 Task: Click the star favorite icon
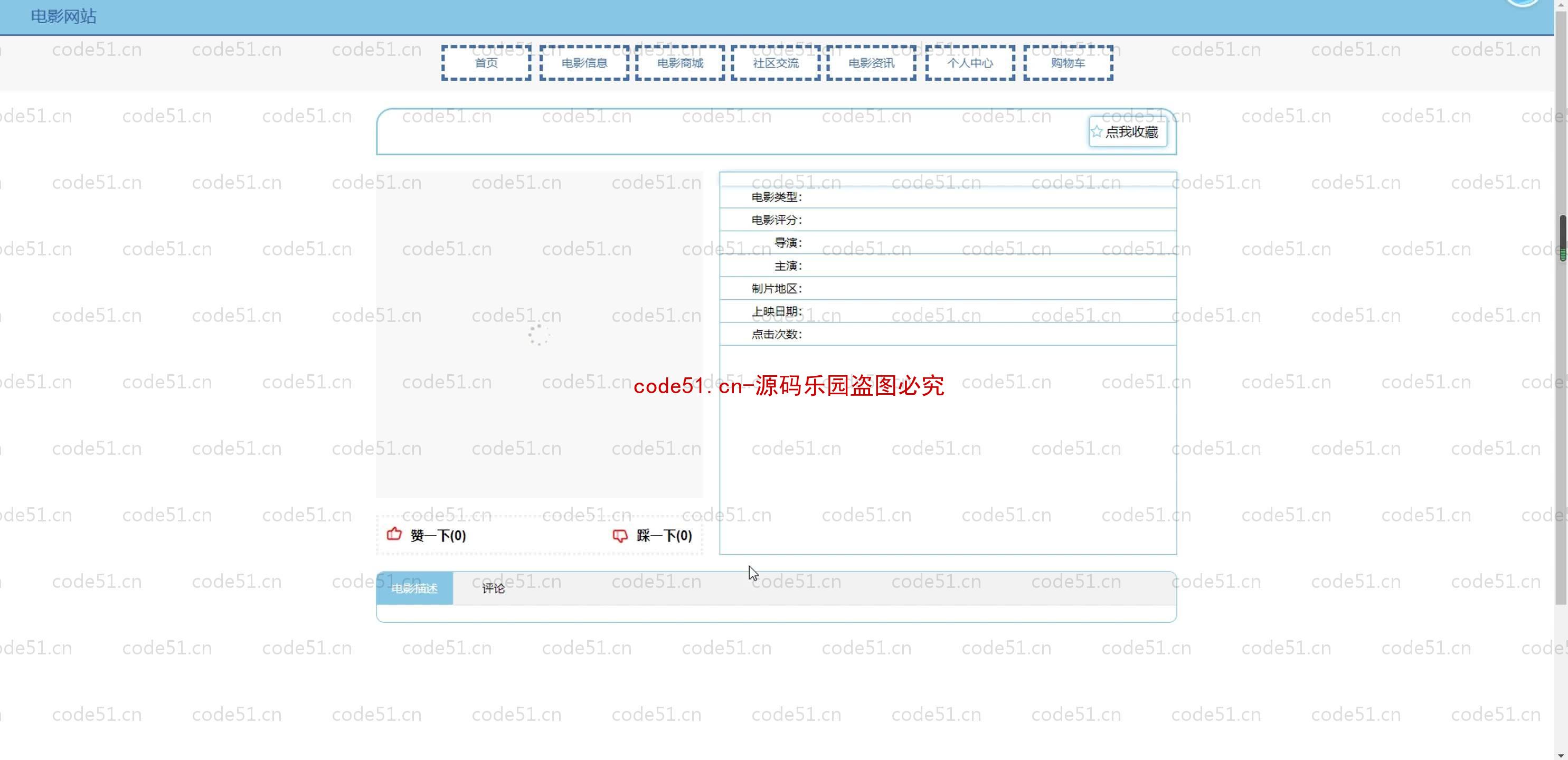(1096, 131)
